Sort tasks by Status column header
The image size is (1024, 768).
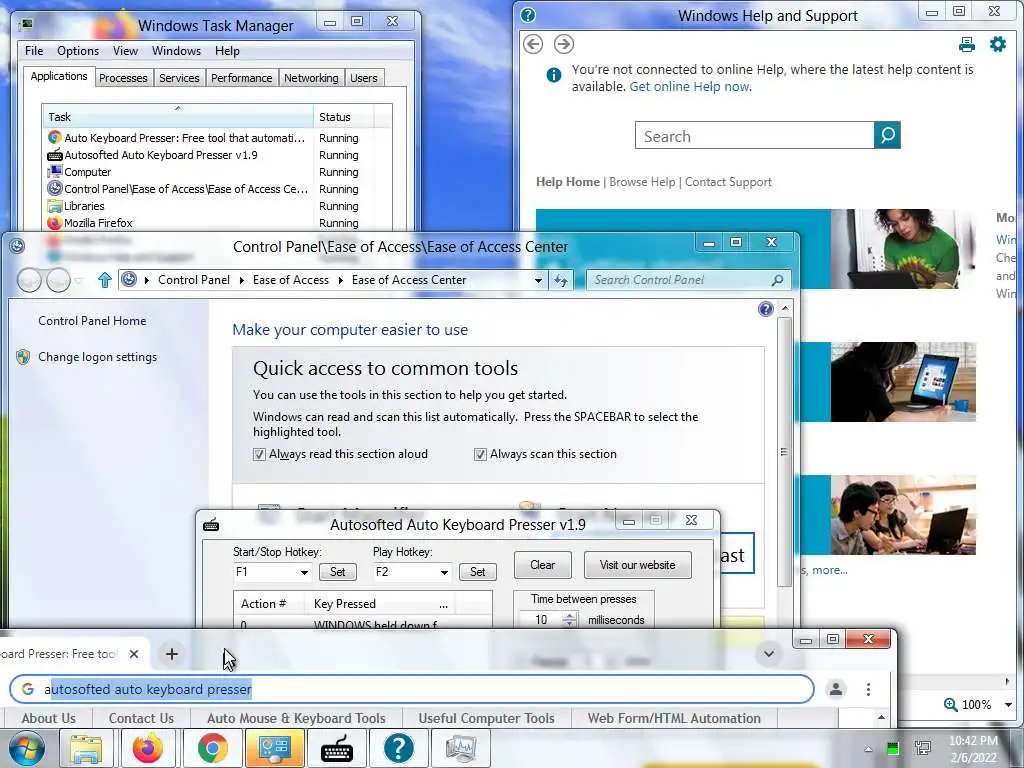point(344,117)
